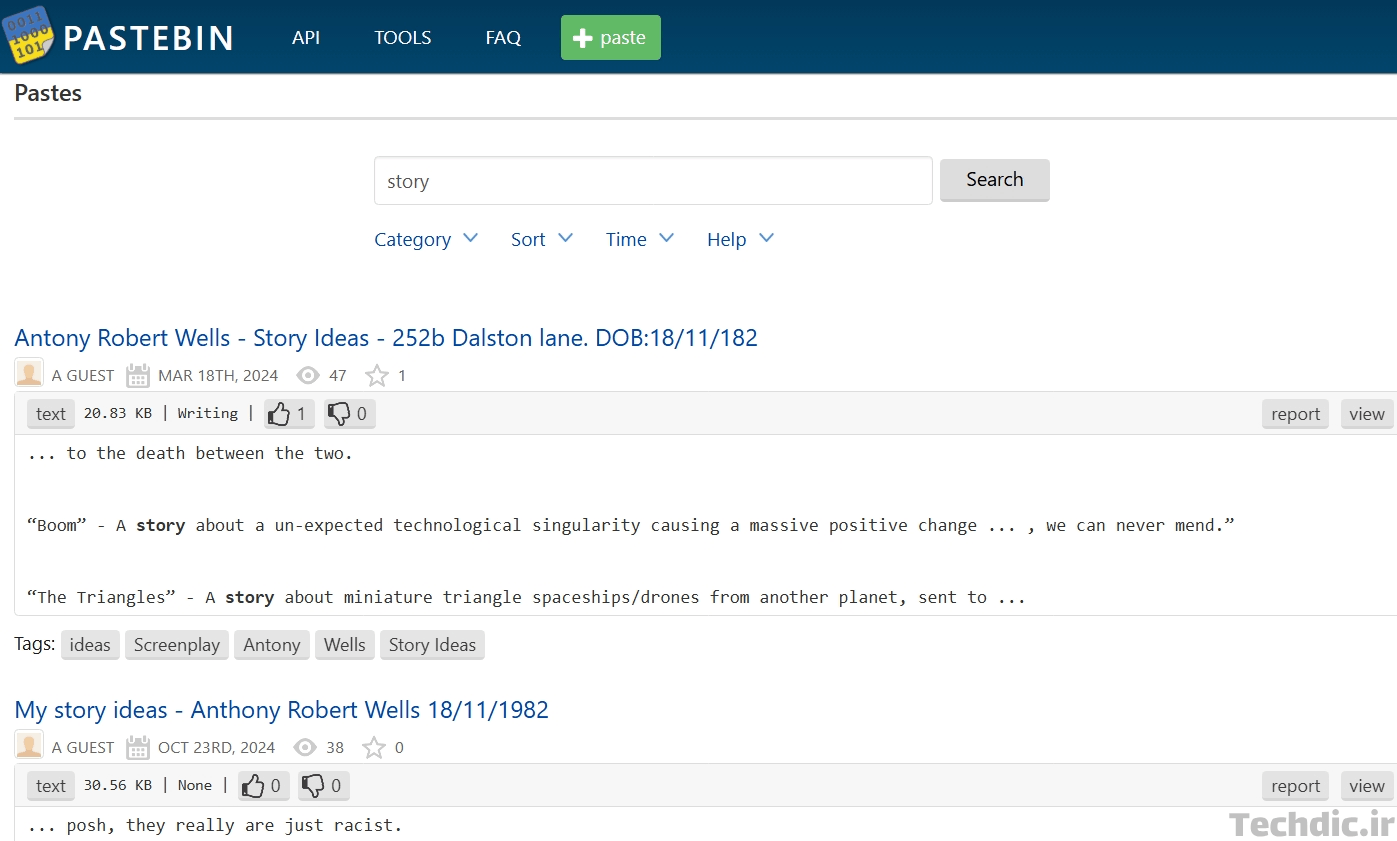Screen dimensions: 1397x841
Task: Click the 'Wells' tag
Action: tap(345, 645)
